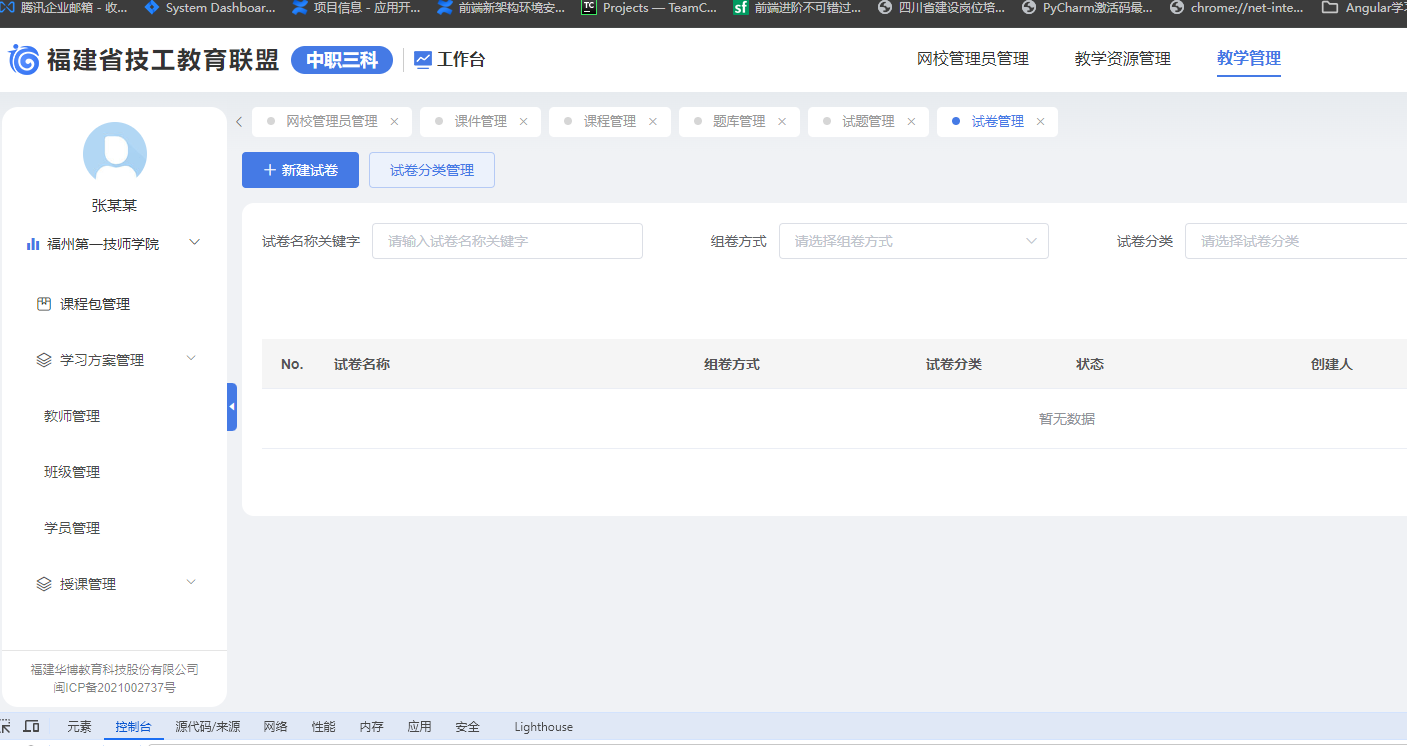Open the PyCharm激活码 bookmark
The image size is (1407, 746).
(1087, 8)
